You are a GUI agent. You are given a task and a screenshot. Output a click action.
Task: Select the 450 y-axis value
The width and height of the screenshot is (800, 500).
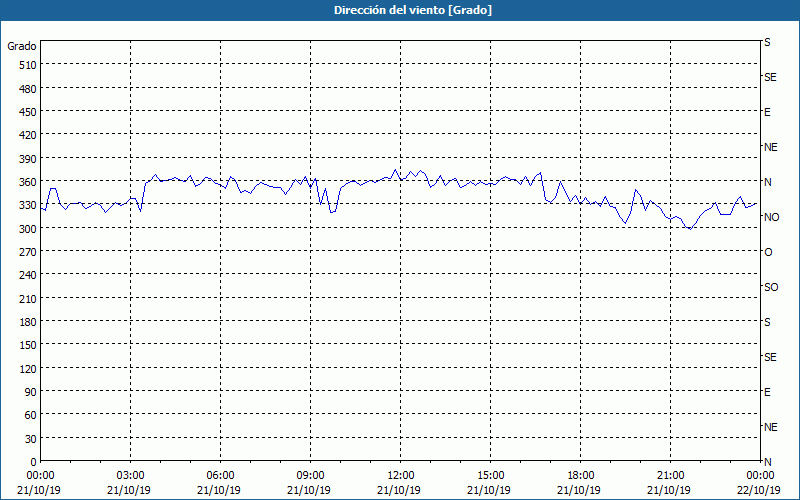coord(28,112)
